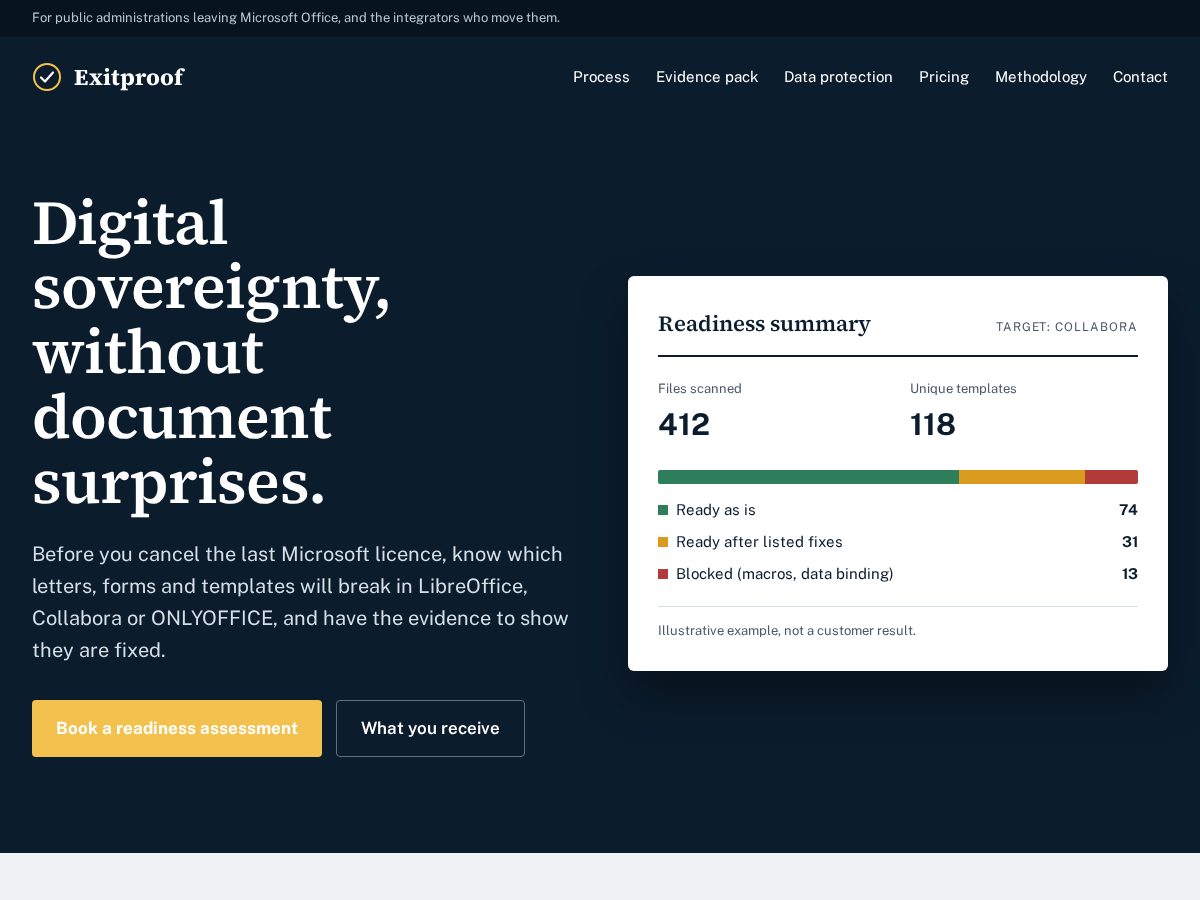Click the Digital sovereignty headline
The height and width of the screenshot is (900, 1200).
(x=211, y=352)
